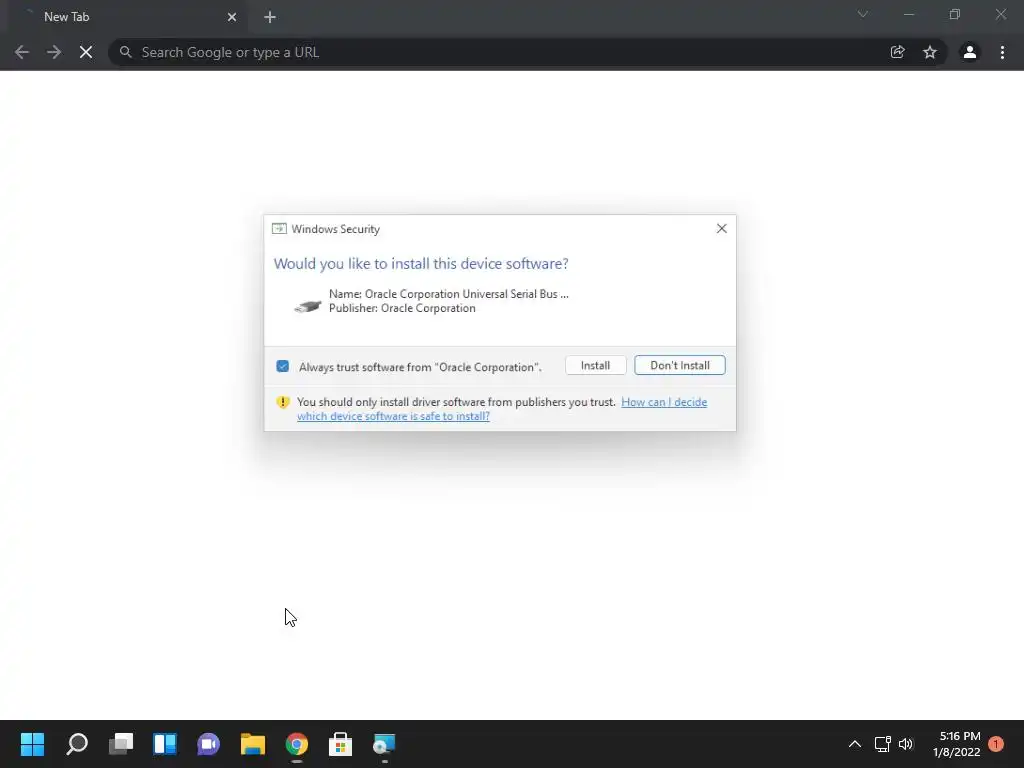Click the 'Publisher: Oracle Corporation' text
1024x768 pixels.
[x=402, y=308]
